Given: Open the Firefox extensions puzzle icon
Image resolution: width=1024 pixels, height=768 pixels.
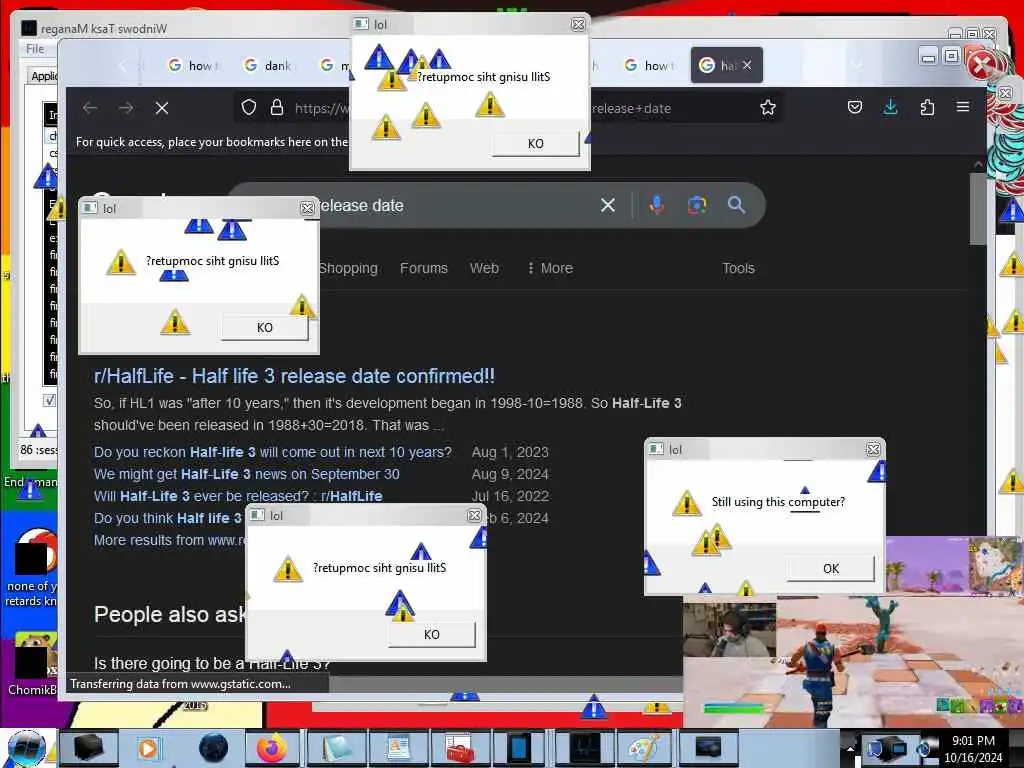Looking at the screenshot, I should (927, 107).
